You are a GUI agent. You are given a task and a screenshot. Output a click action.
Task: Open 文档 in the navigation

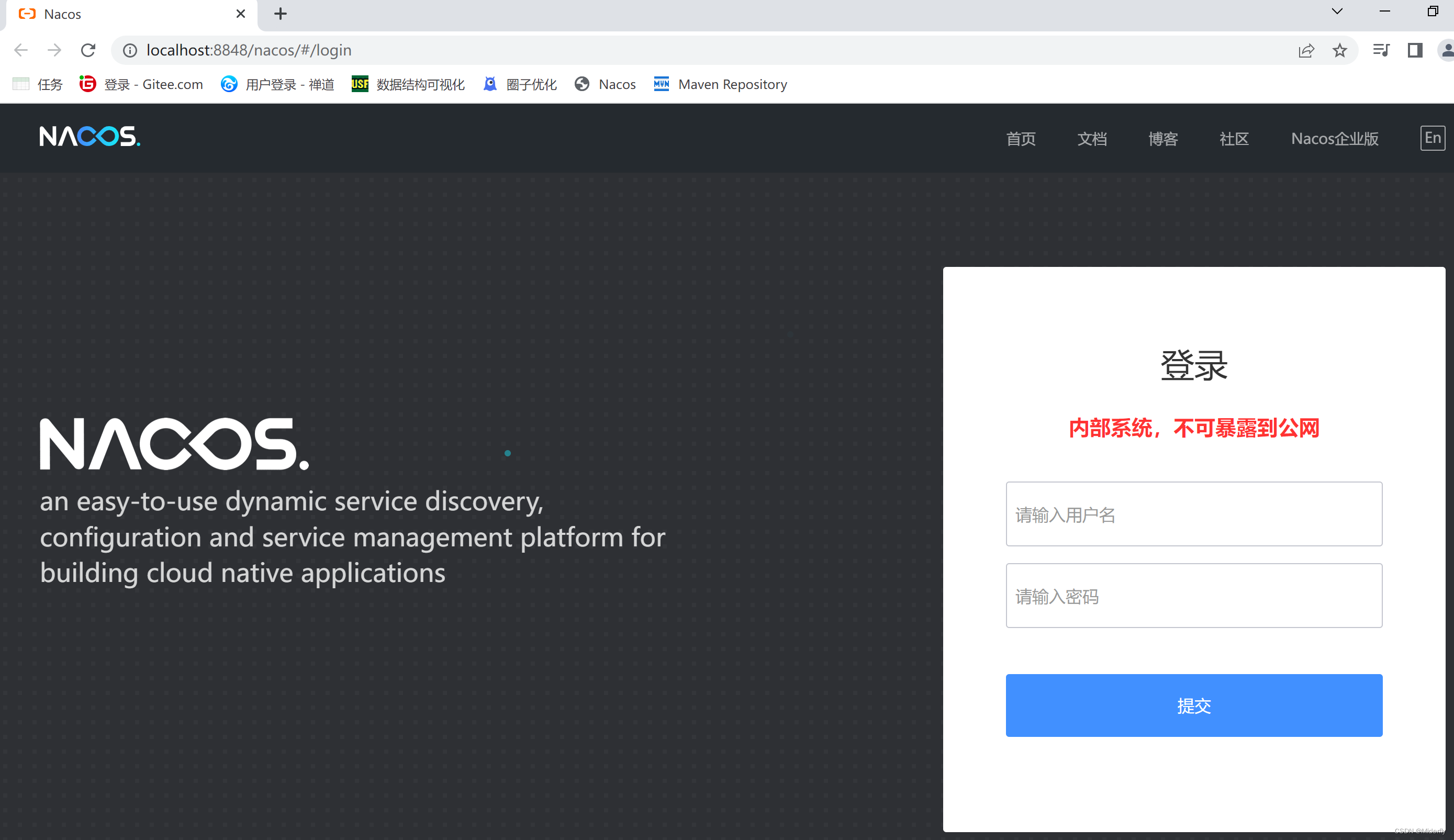[1092, 139]
